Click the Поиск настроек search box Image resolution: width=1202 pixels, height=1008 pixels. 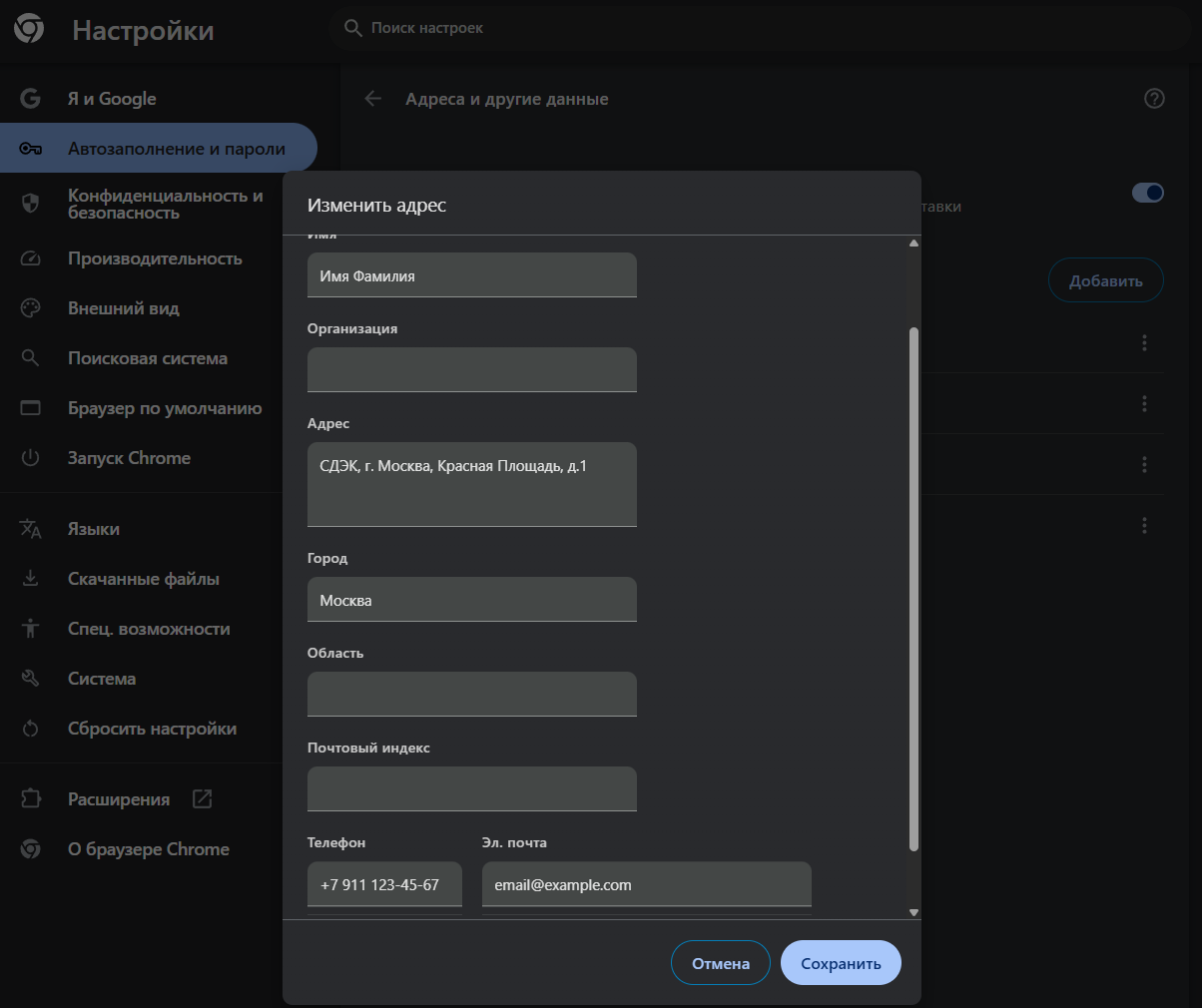[x=759, y=28]
